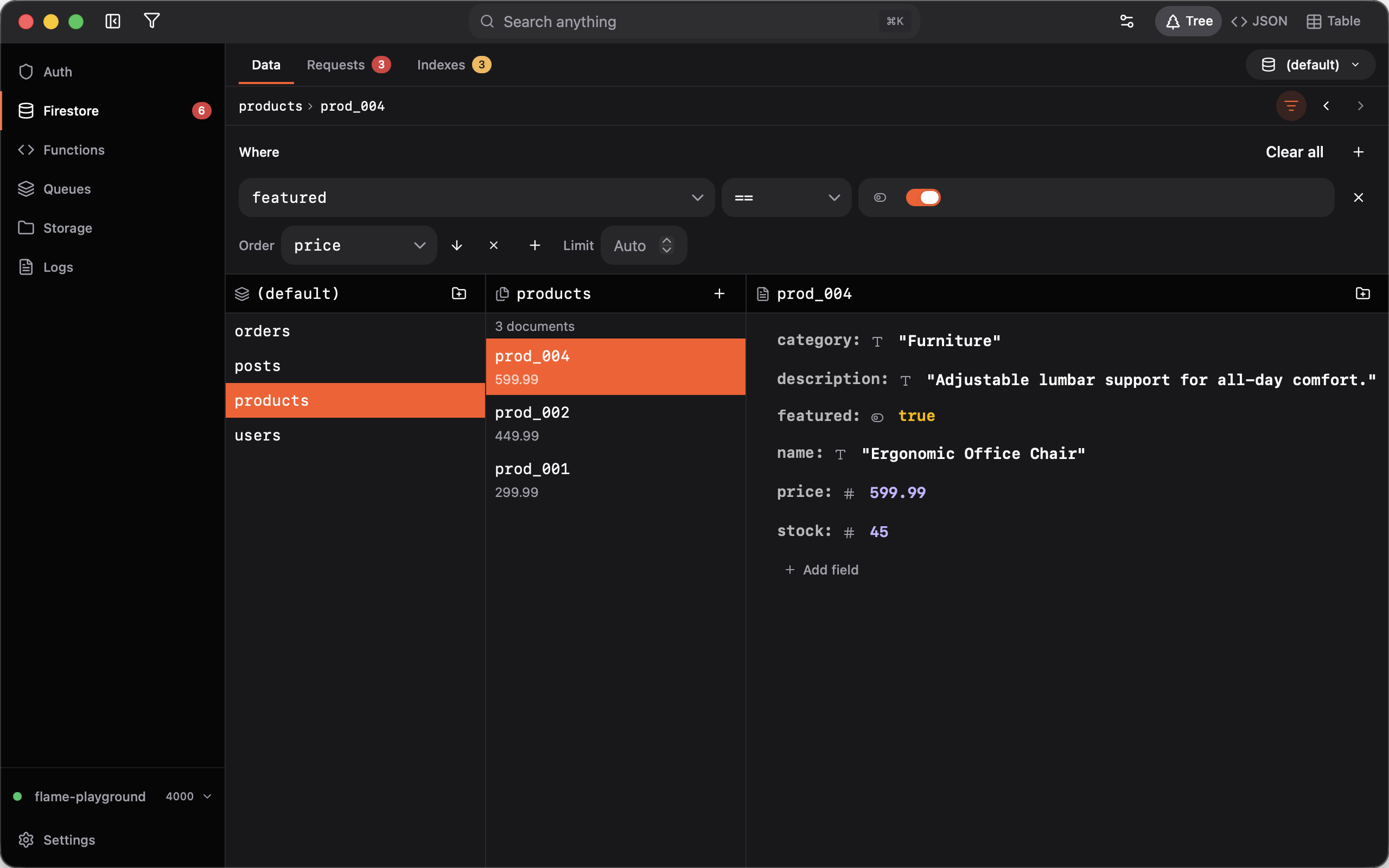This screenshot has height=868, width=1389.
Task: Click the products collection header icon
Action: point(502,294)
